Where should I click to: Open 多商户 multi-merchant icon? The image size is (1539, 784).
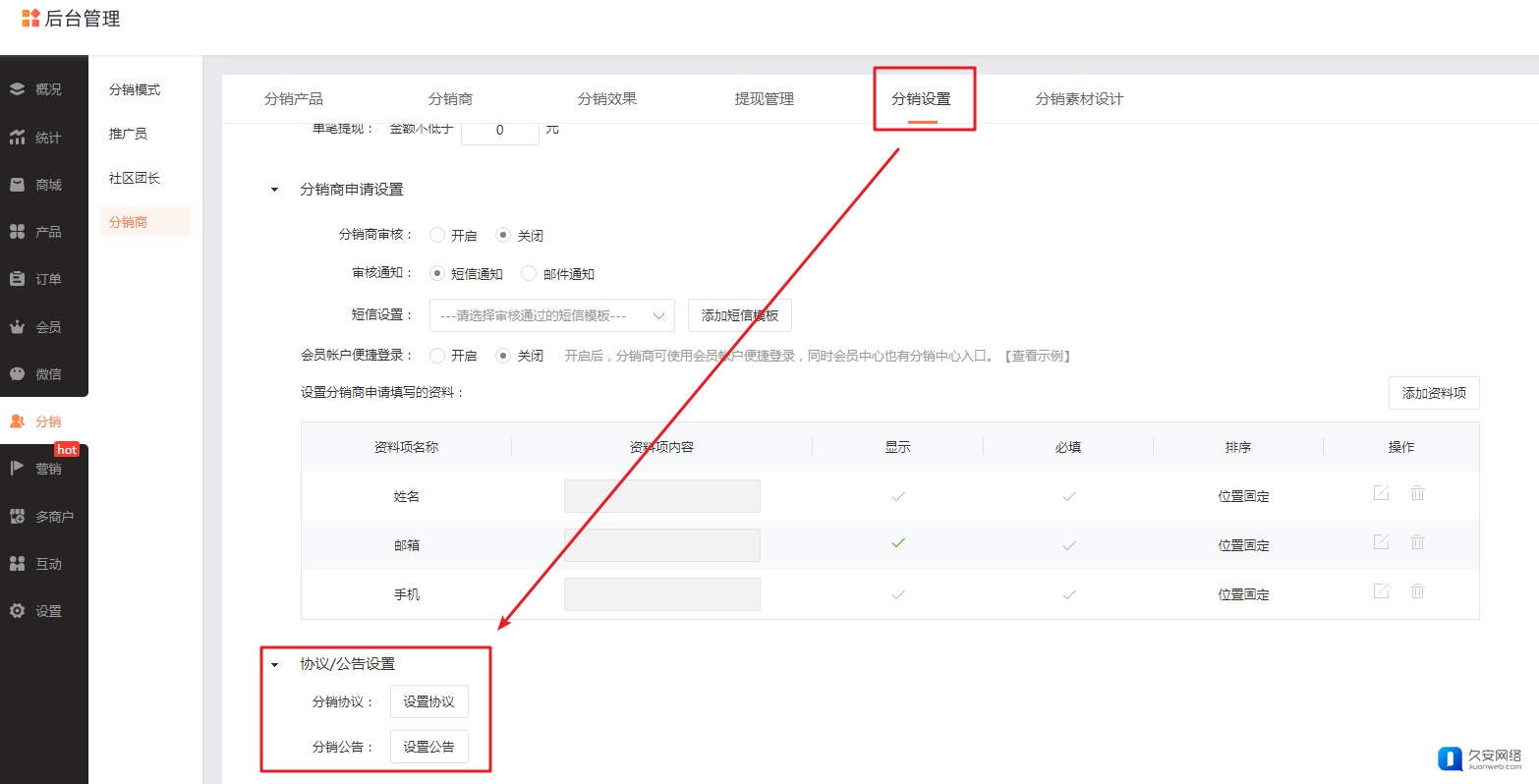click(17, 517)
